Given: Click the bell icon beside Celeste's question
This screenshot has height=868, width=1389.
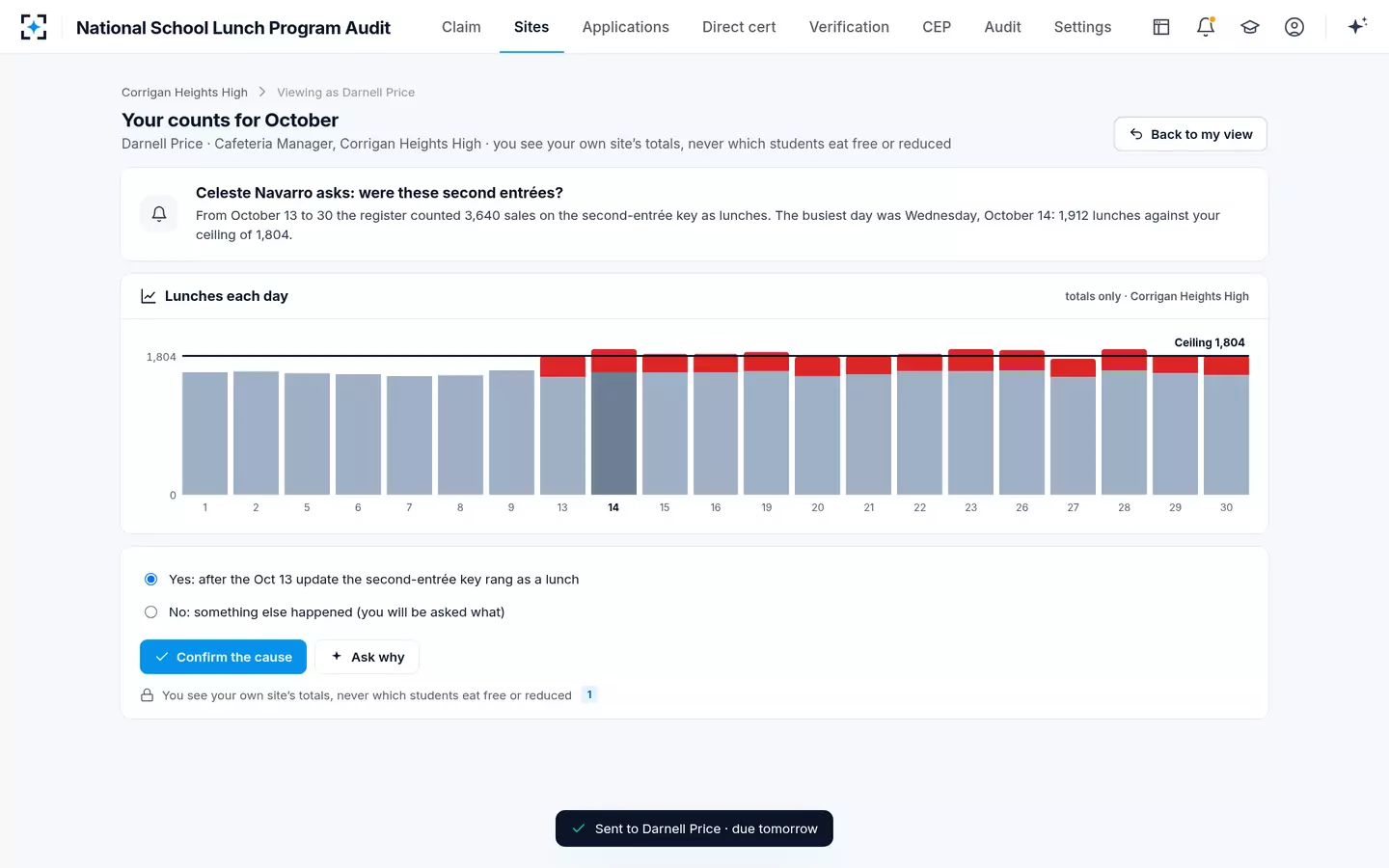Looking at the screenshot, I should (159, 213).
